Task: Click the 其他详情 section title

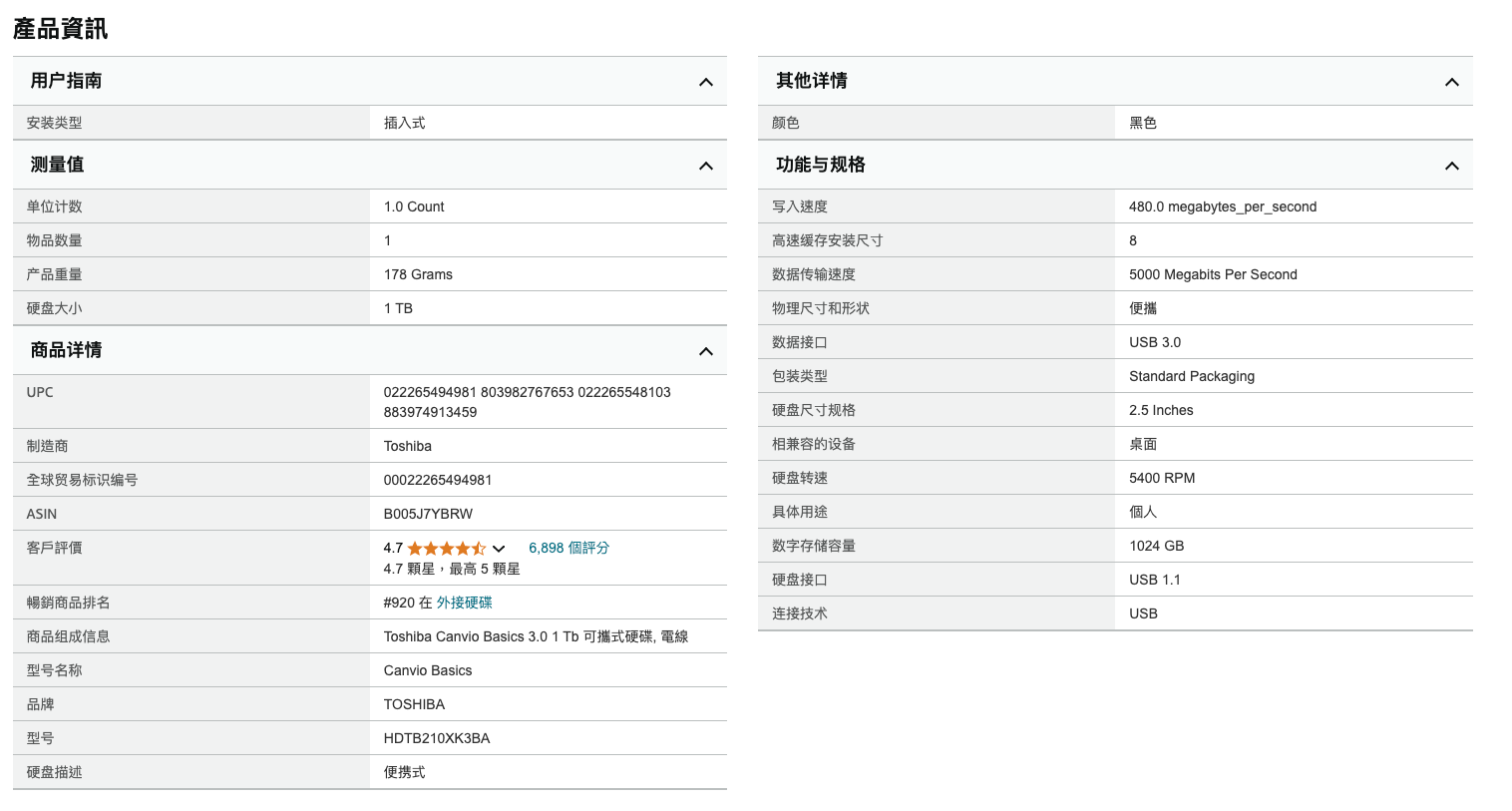Action: tap(811, 81)
